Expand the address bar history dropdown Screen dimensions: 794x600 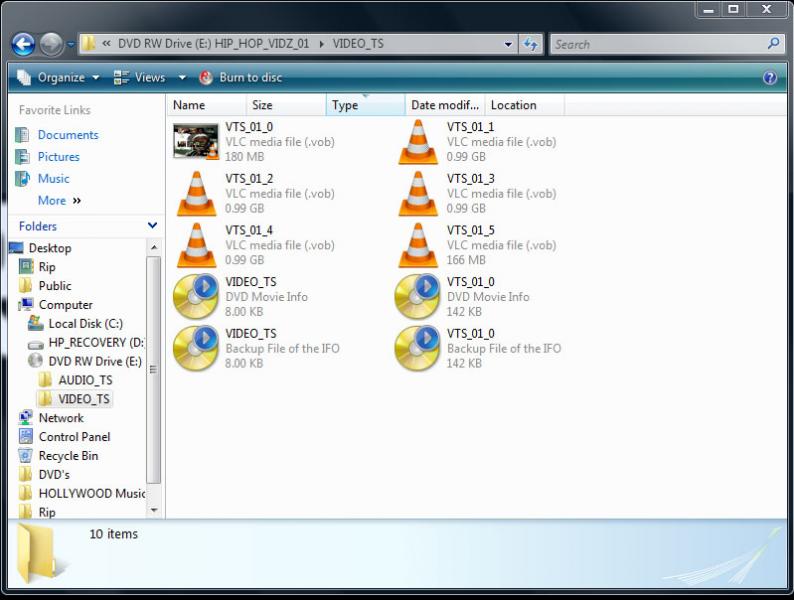509,44
